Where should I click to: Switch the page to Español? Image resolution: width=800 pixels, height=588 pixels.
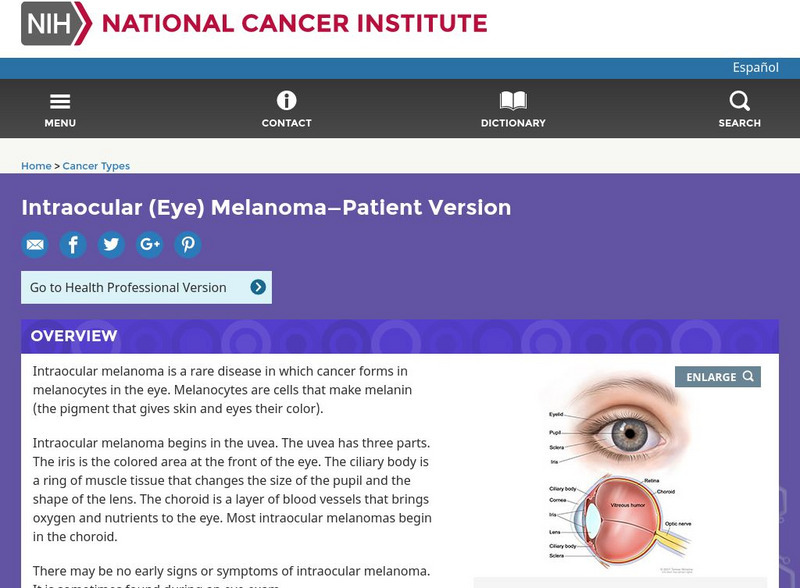(757, 67)
